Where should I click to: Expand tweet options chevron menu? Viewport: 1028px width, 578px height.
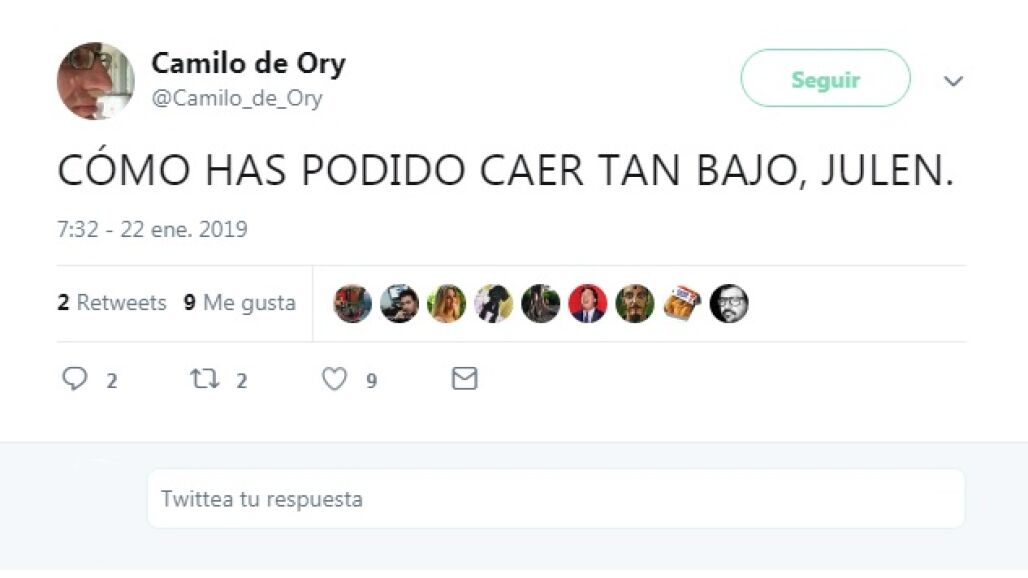click(x=953, y=81)
